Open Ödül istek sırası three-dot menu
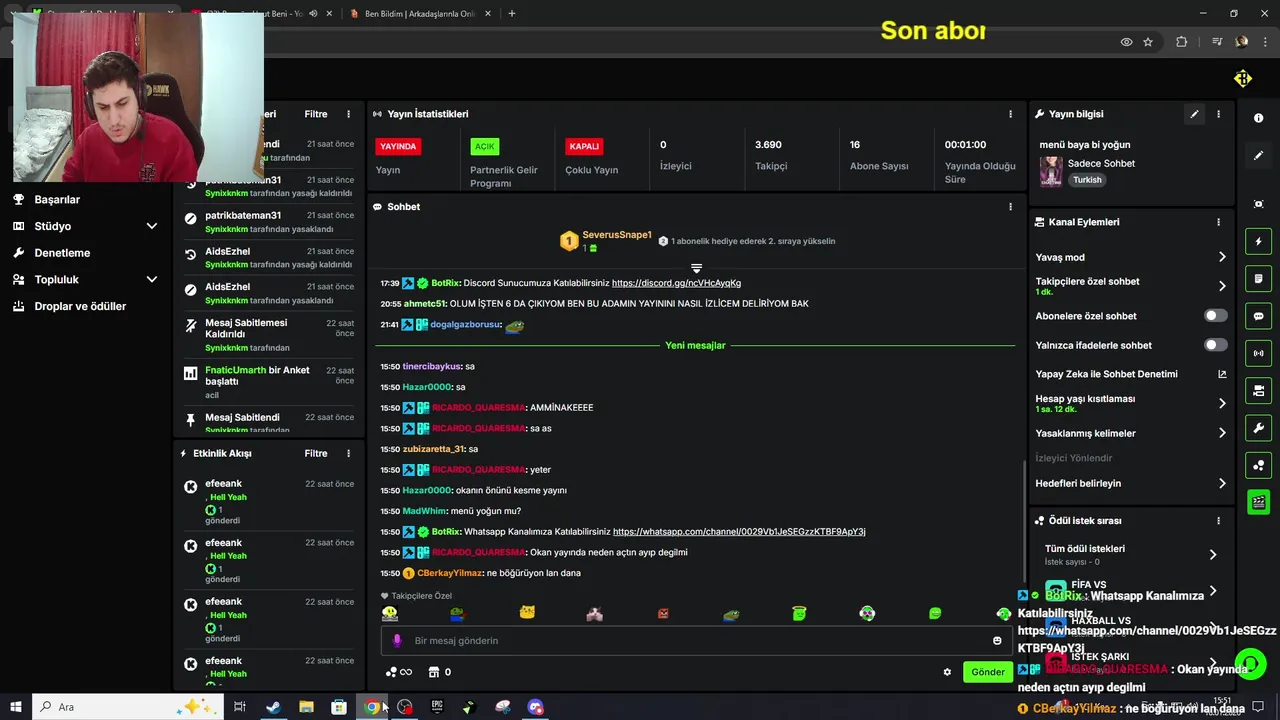Image resolution: width=1280 pixels, height=720 pixels. point(1218,521)
